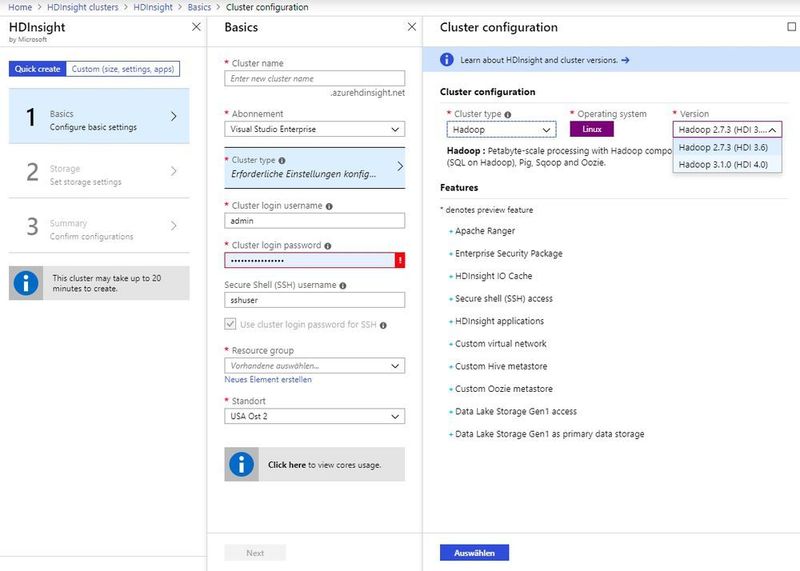The image size is (800, 571).
Task: Click the Enterprise Security Package feature
Action: [509, 254]
